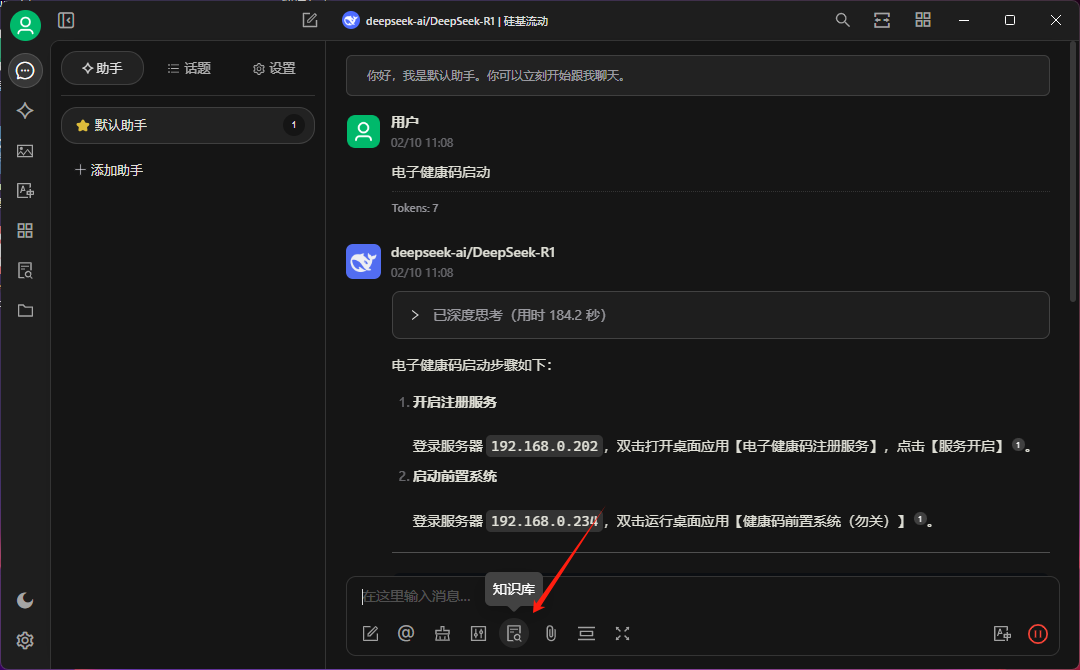Open the translate sidebar icon

[x=25, y=191]
